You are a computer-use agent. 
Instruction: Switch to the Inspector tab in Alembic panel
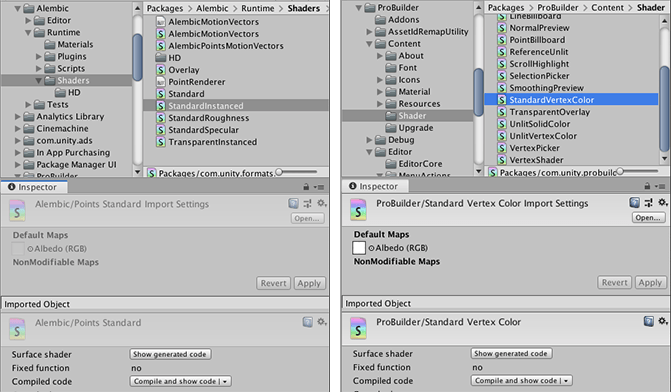tap(33, 187)
